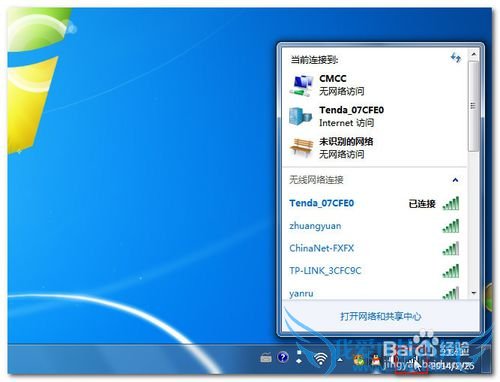500x382 pixels.
Task: Show hidden tray icons arrow
Action: (340, 360)
